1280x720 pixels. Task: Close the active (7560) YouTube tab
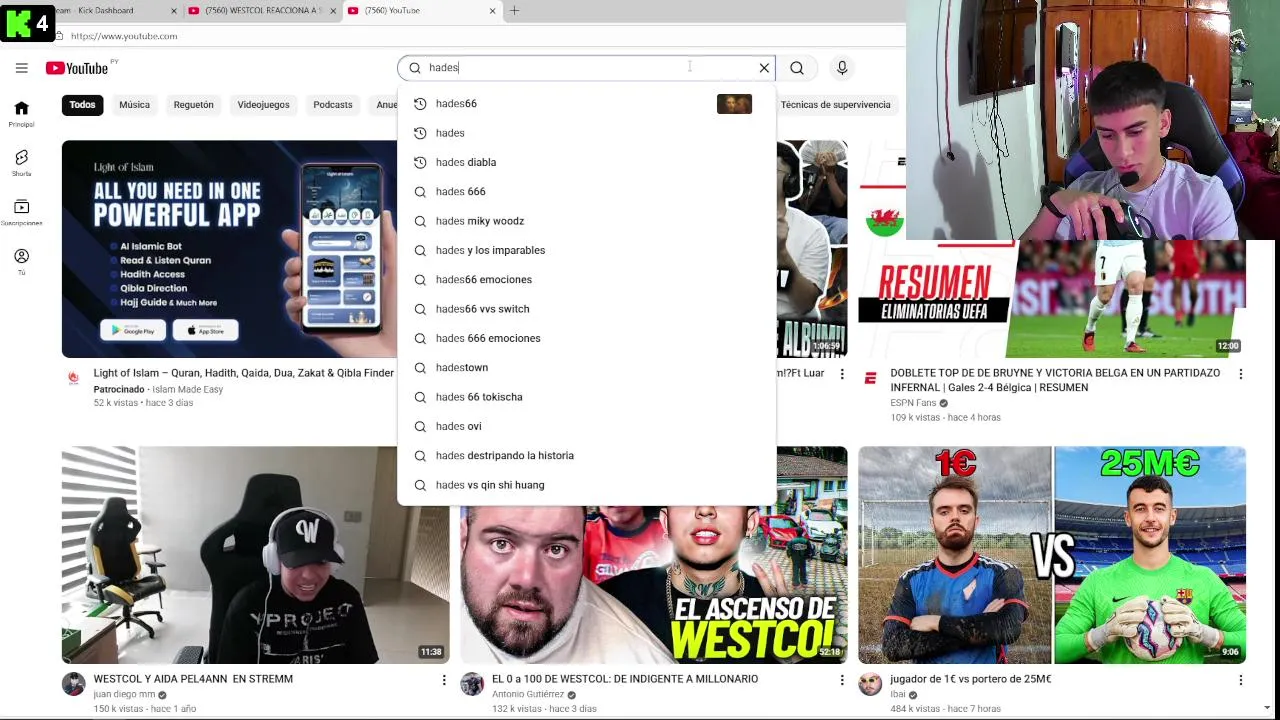point(492,11)
